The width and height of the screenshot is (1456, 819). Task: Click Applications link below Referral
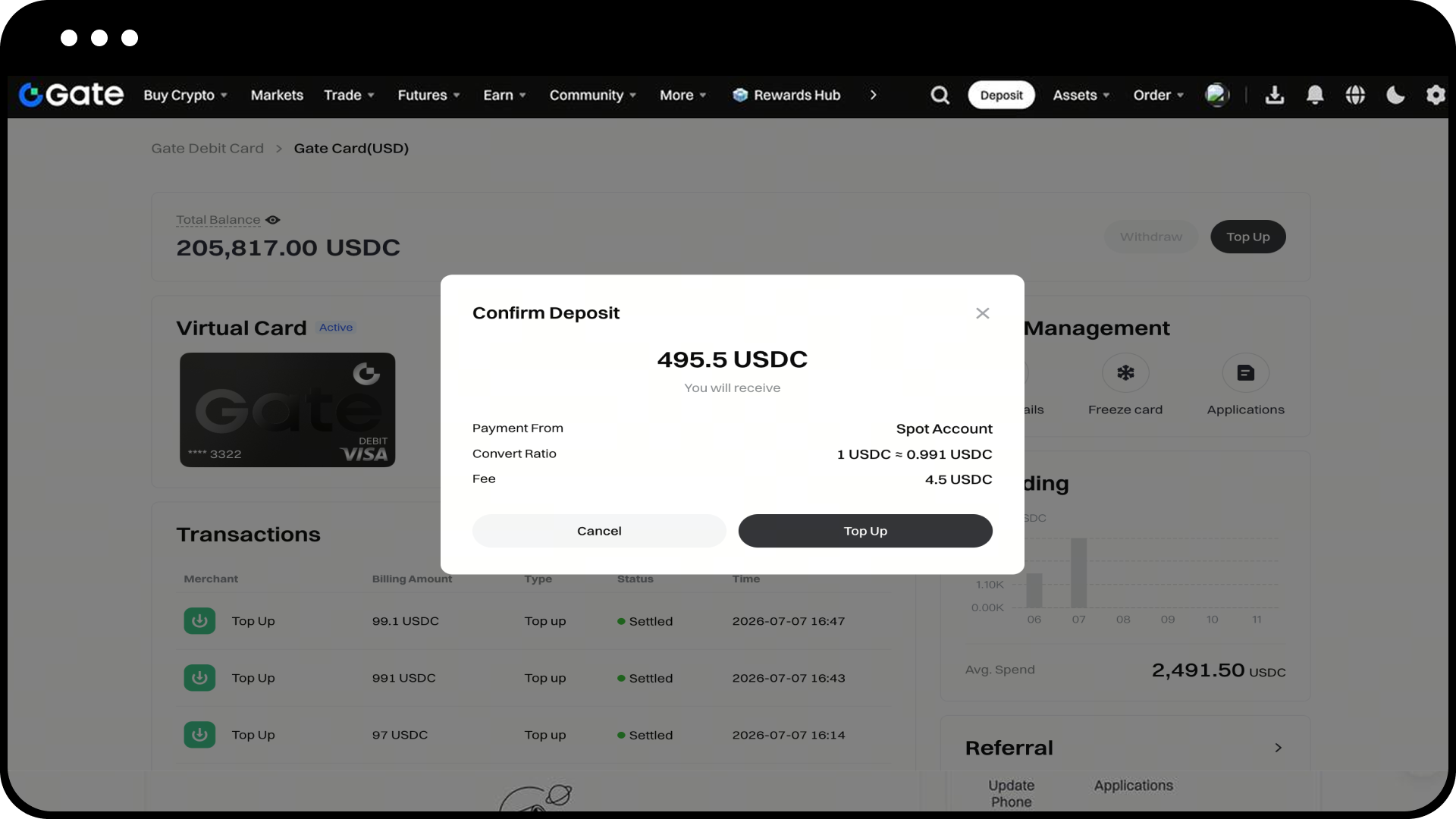[x=1133, y=786]
